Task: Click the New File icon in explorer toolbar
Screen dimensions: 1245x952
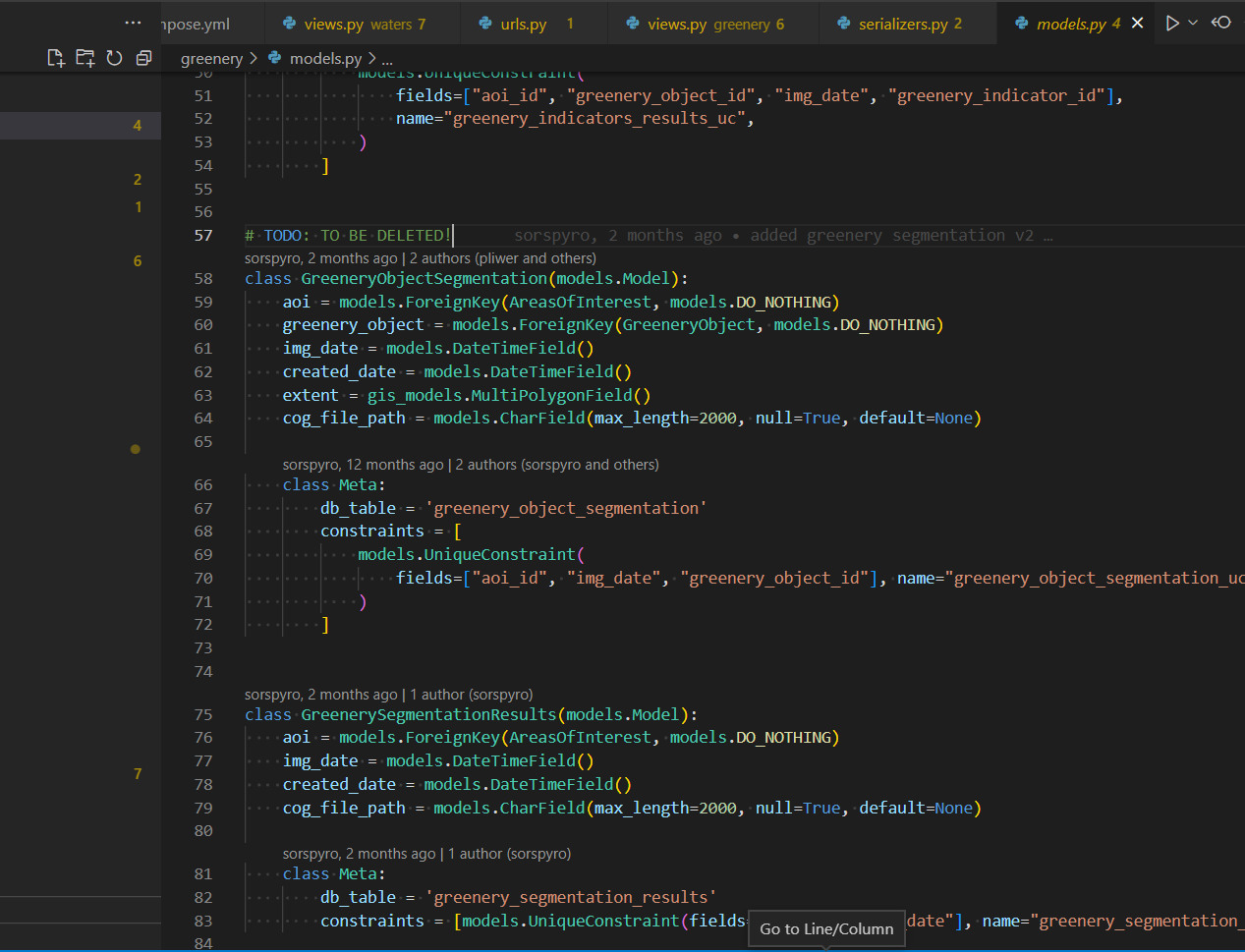Action: tap(56, 58)
